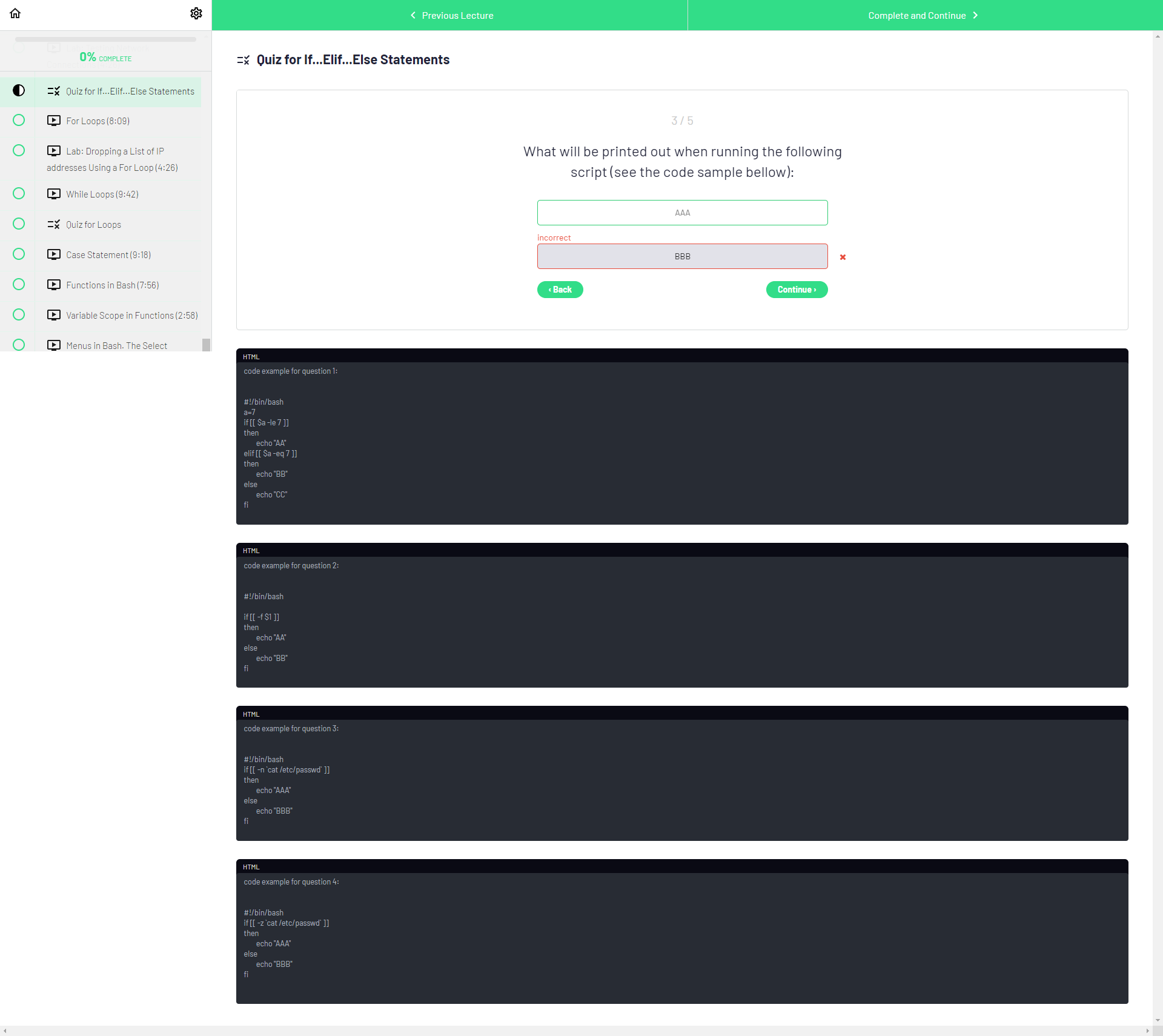Go to Previous Lecture
1163x1036 pixels.
451,15
